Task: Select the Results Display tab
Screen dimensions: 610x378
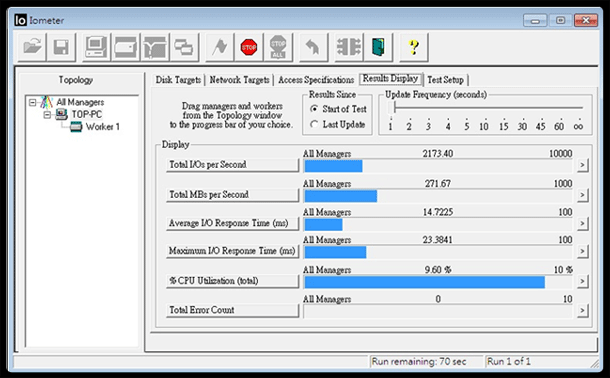Action: 390,79
